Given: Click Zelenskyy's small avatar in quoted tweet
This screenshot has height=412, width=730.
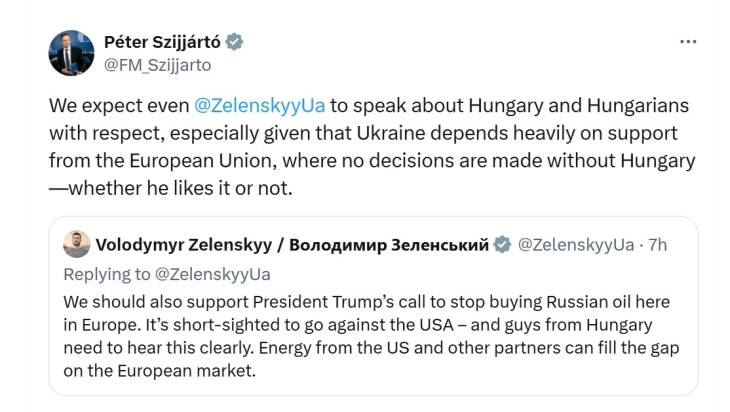Looking at the screenshot, I should tap(75, 245).
